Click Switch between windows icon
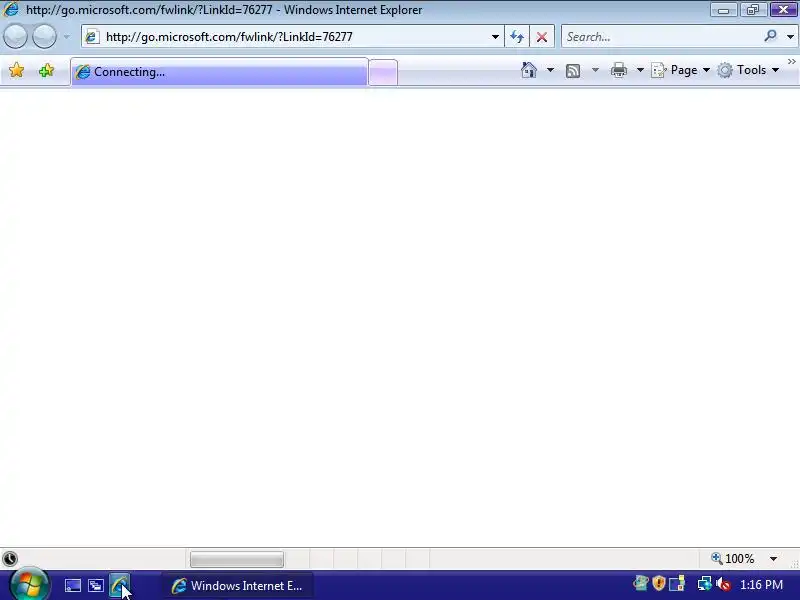The width and height of the screenshot is (800, 600). [x=96, y=585]
